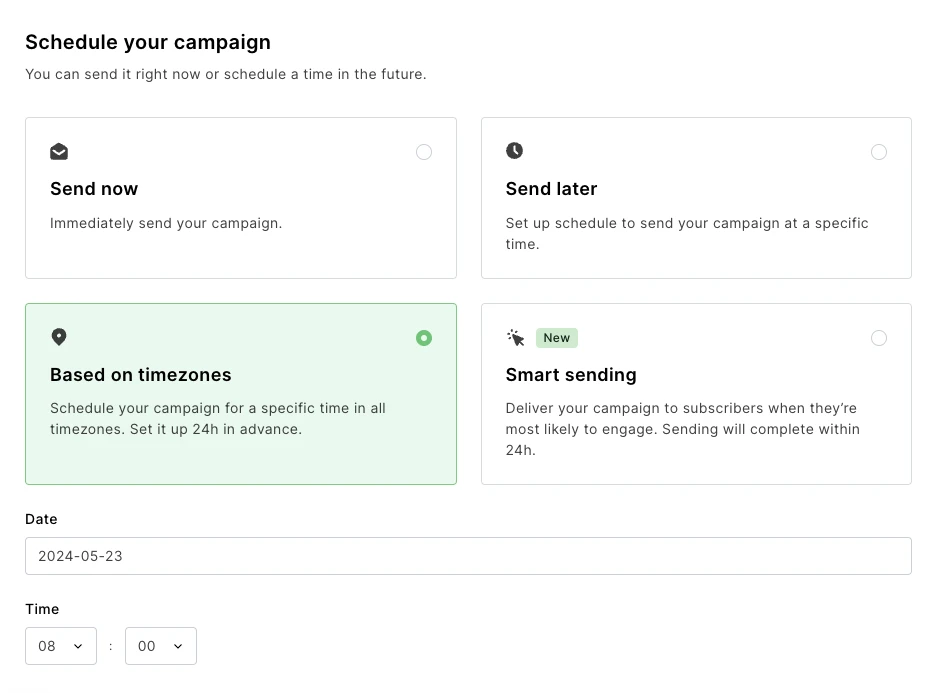Screen dimensions: 941x693
Task: Click the 'Set up schedule' description text
Action: point(686,223)
